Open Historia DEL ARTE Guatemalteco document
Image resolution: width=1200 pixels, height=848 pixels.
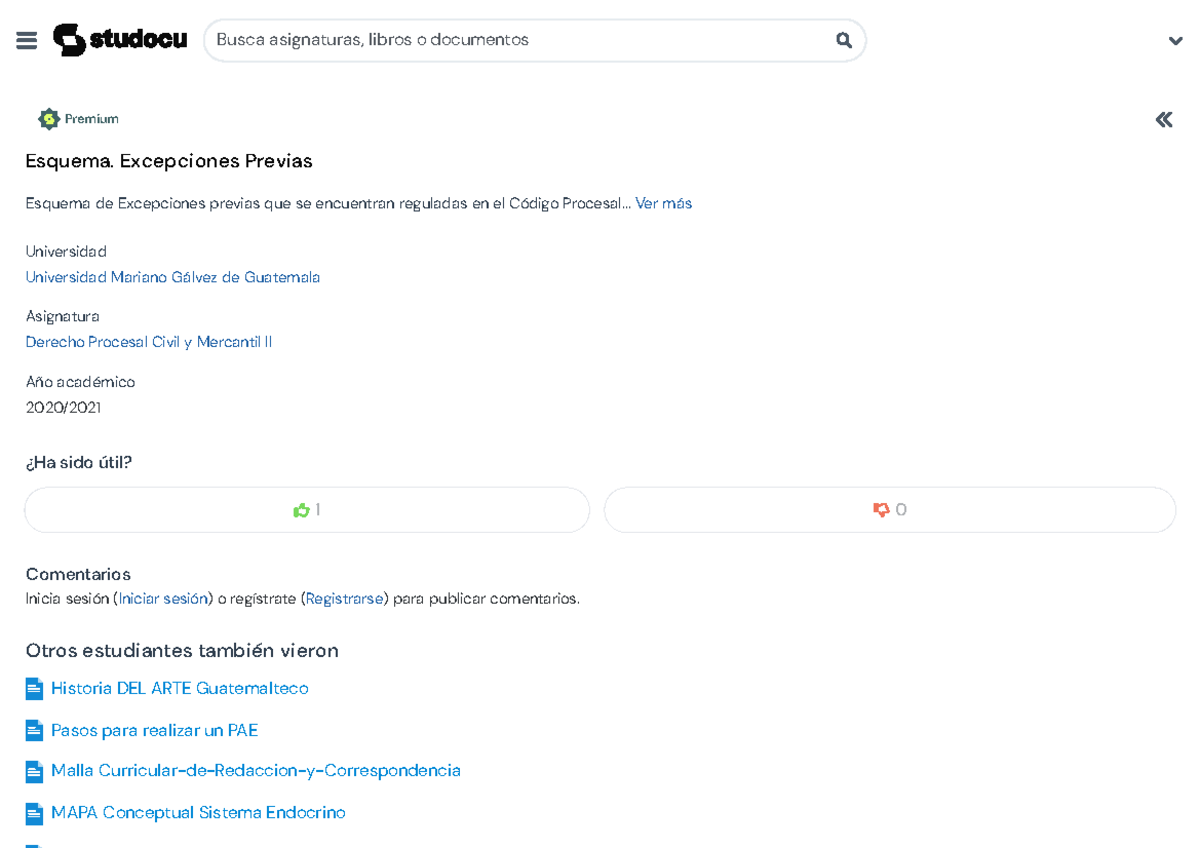point(180,688)
